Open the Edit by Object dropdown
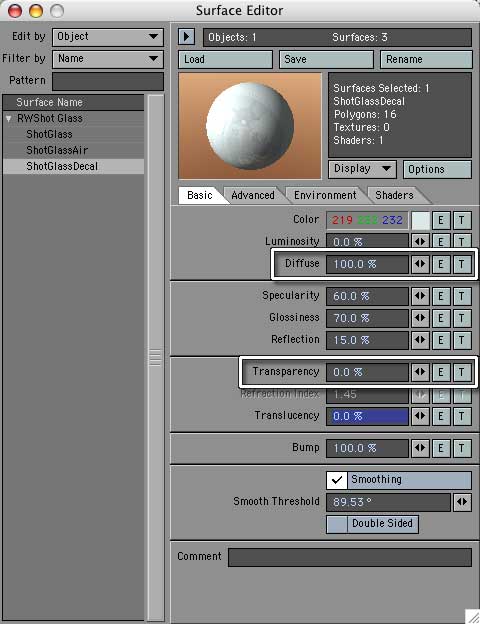 (108, 37)
